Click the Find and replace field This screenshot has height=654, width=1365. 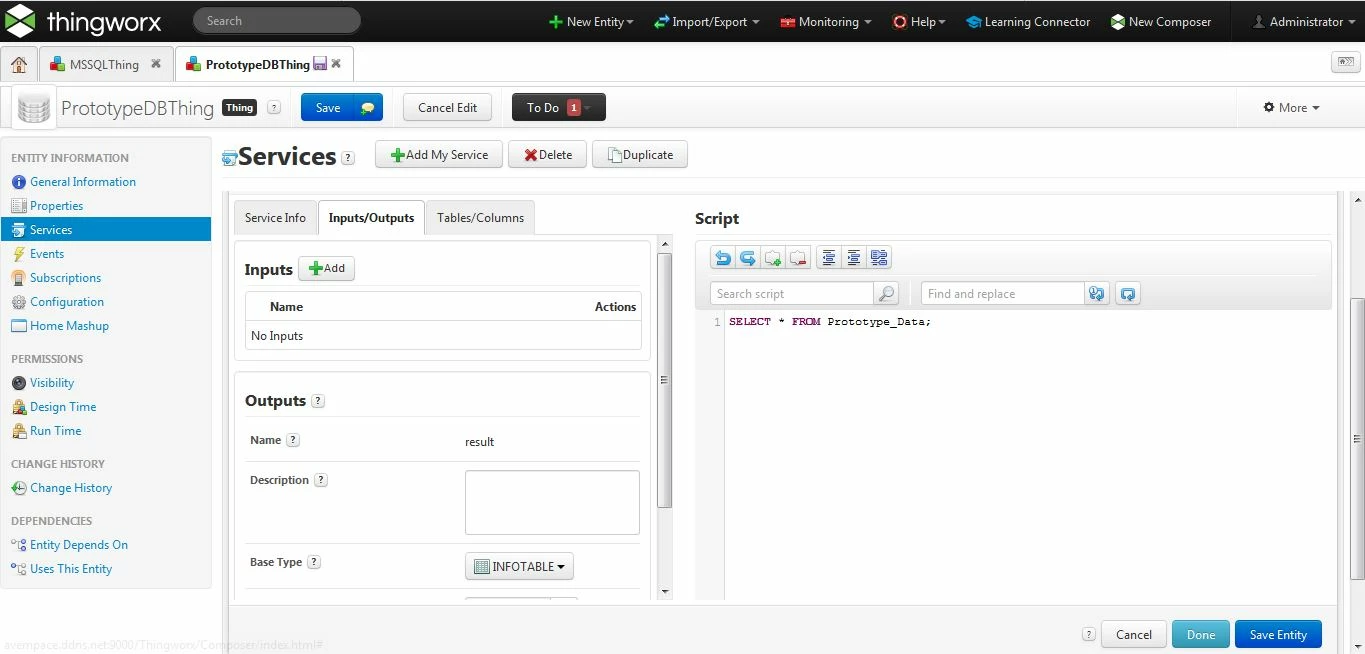tap(1002, 294)
